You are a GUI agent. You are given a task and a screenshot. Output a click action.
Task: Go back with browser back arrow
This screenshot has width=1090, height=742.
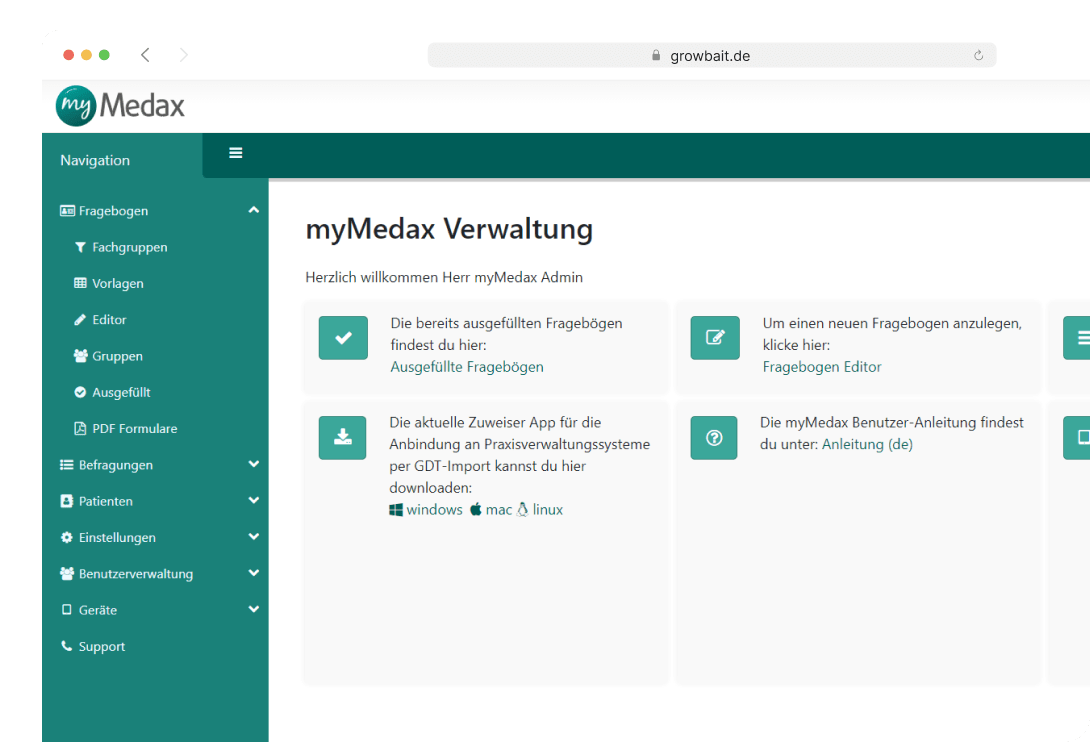coord(145,55)
